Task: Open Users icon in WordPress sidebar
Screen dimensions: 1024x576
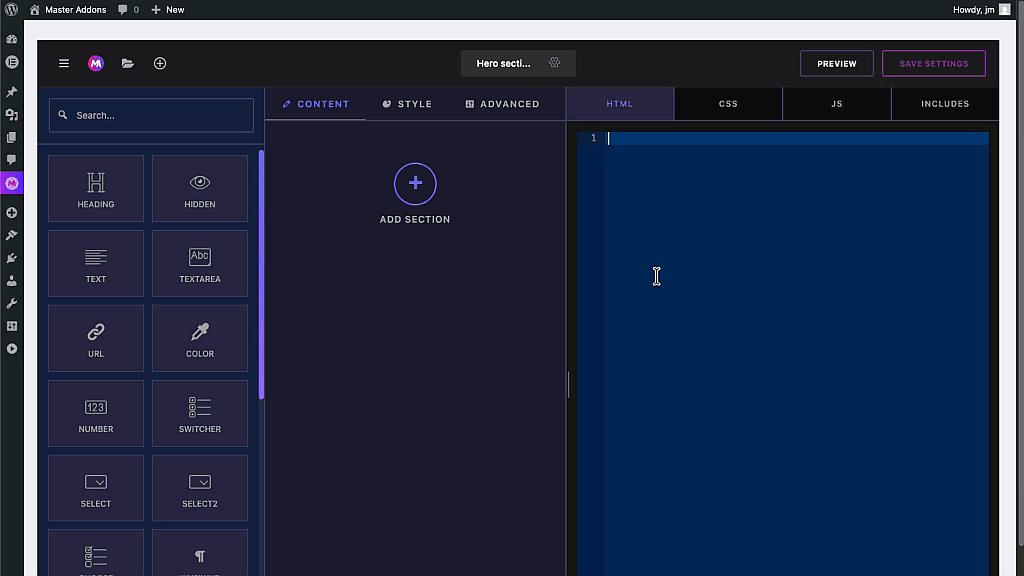Action: pyautogui.click(x=12, y=281)
